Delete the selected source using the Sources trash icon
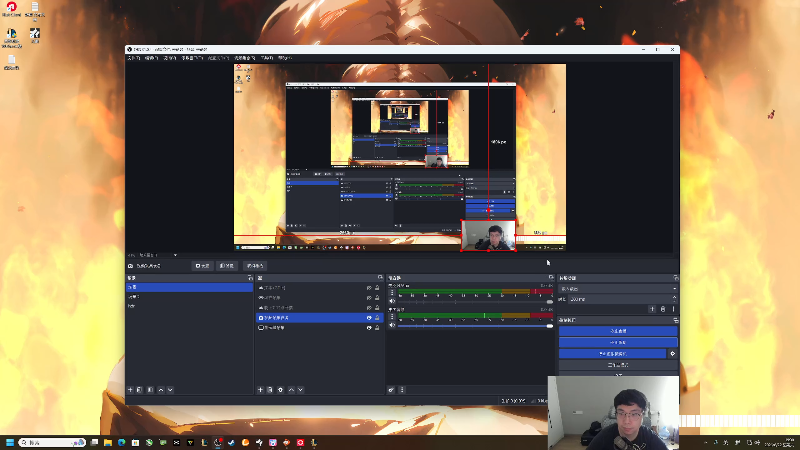 270,390
